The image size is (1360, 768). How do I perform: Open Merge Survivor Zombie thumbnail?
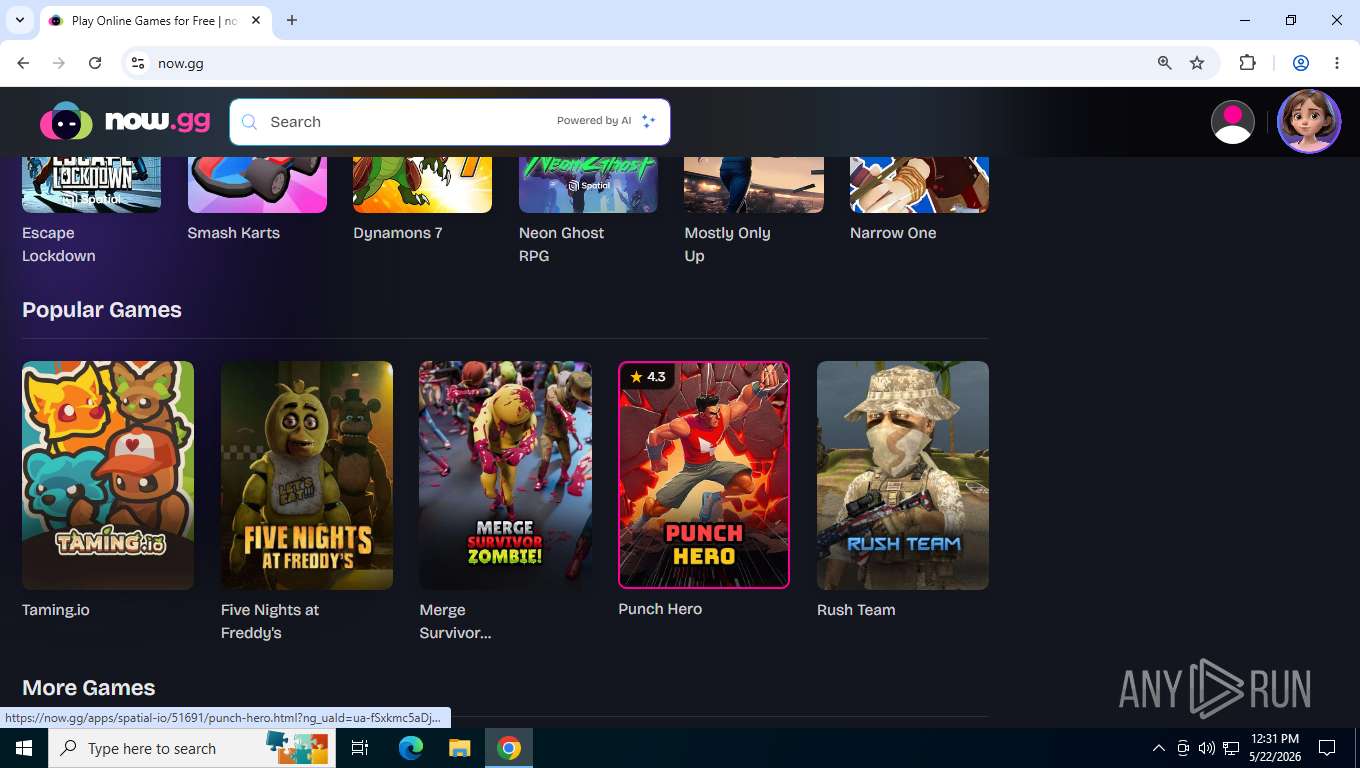coord(505,475)
